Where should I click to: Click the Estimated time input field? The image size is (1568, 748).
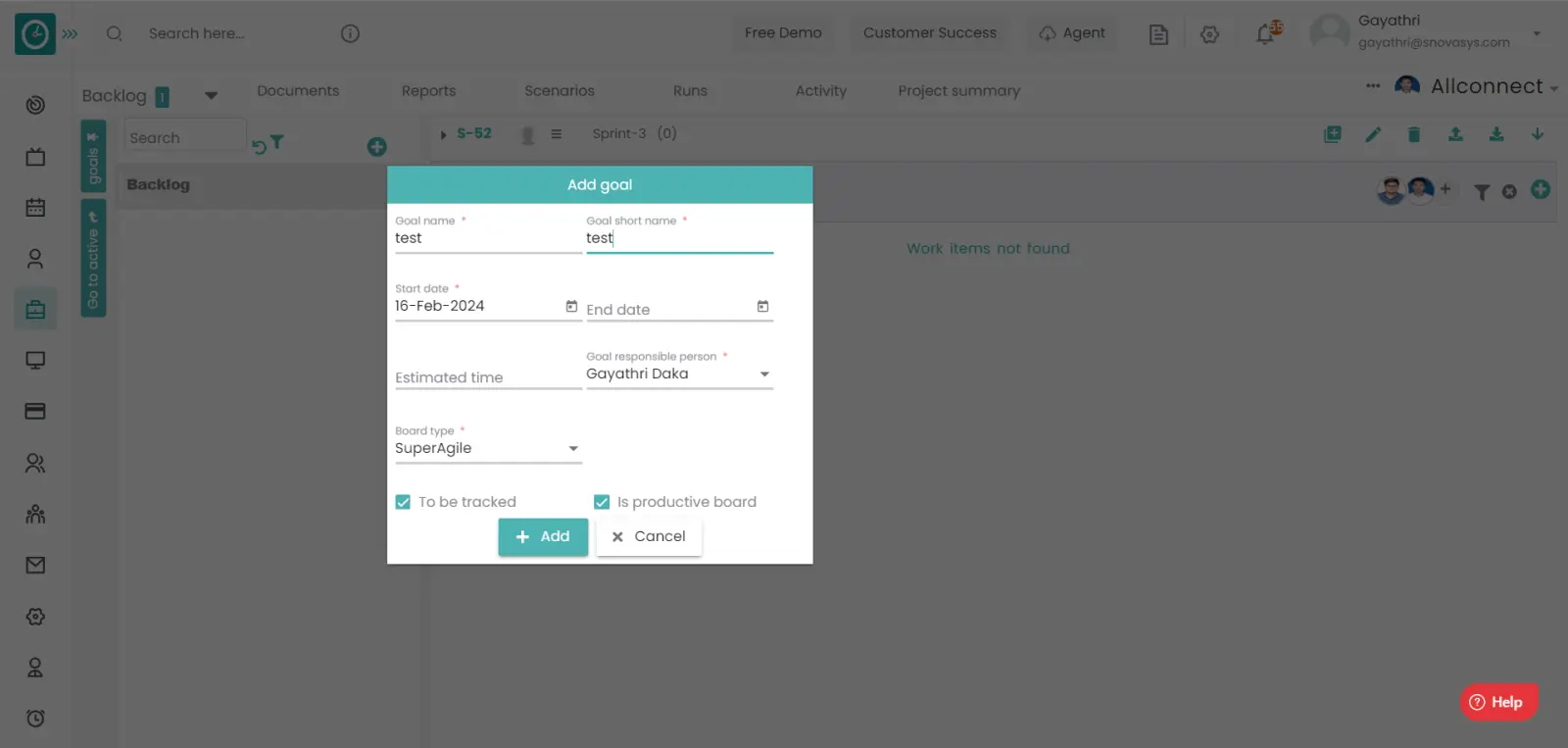pos(487,377)
